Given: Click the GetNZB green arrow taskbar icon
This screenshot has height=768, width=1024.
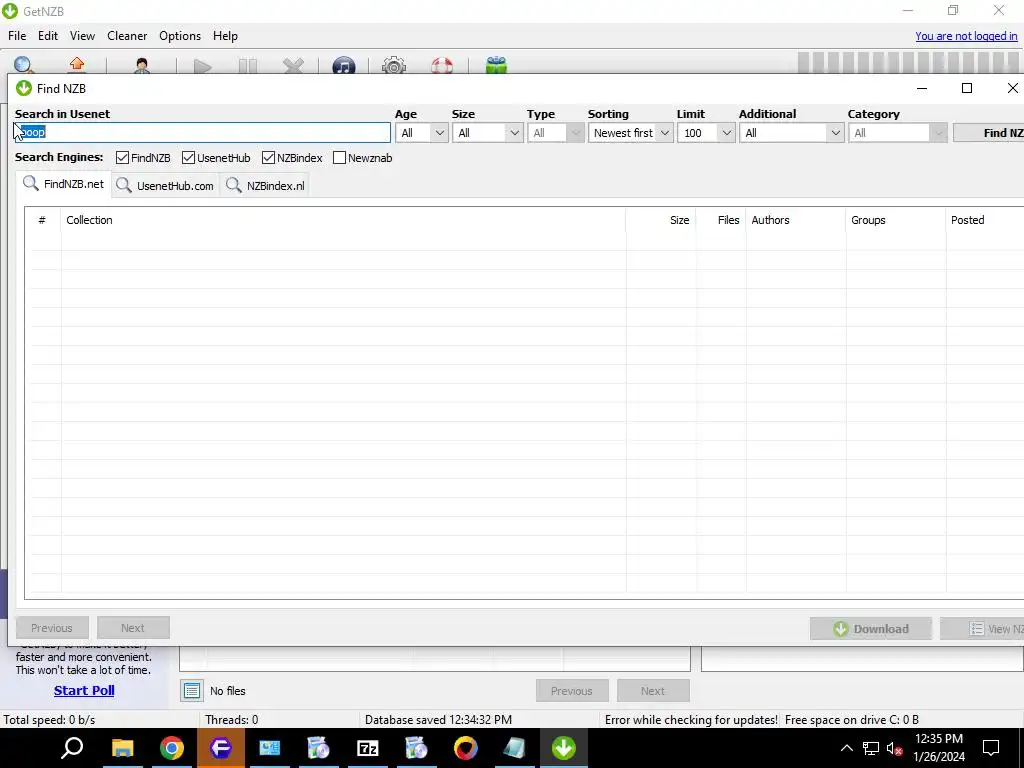Looking at the screenshot, I should (x=564, y=748).
